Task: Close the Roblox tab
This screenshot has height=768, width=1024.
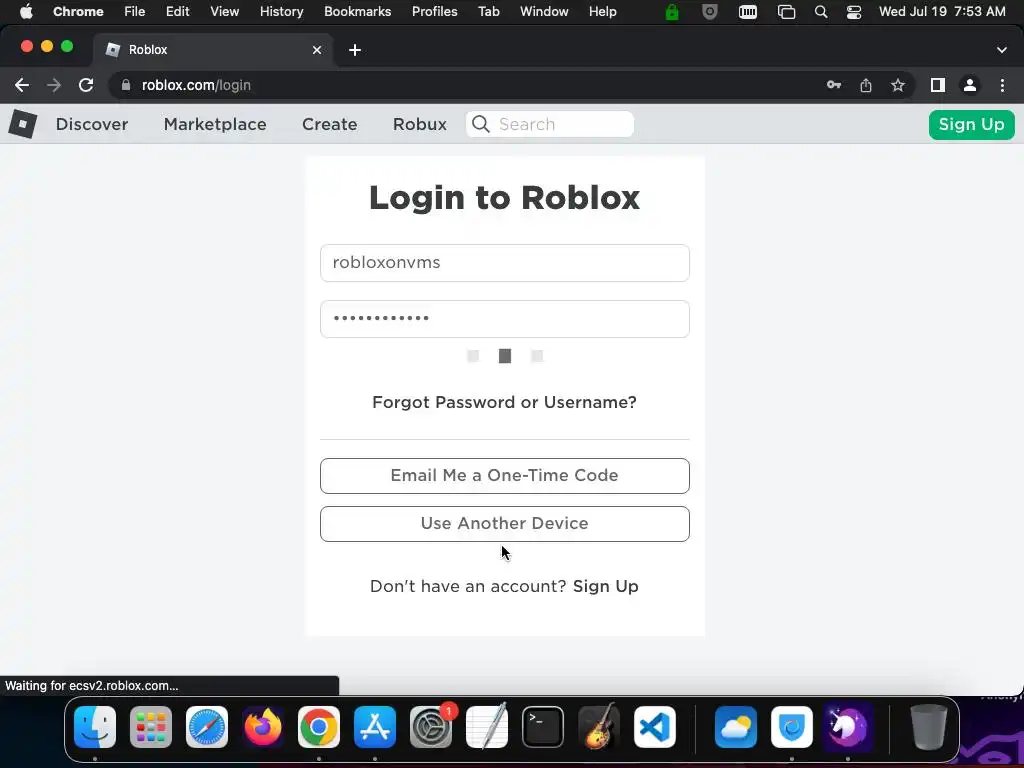Action: coord(317,50)
